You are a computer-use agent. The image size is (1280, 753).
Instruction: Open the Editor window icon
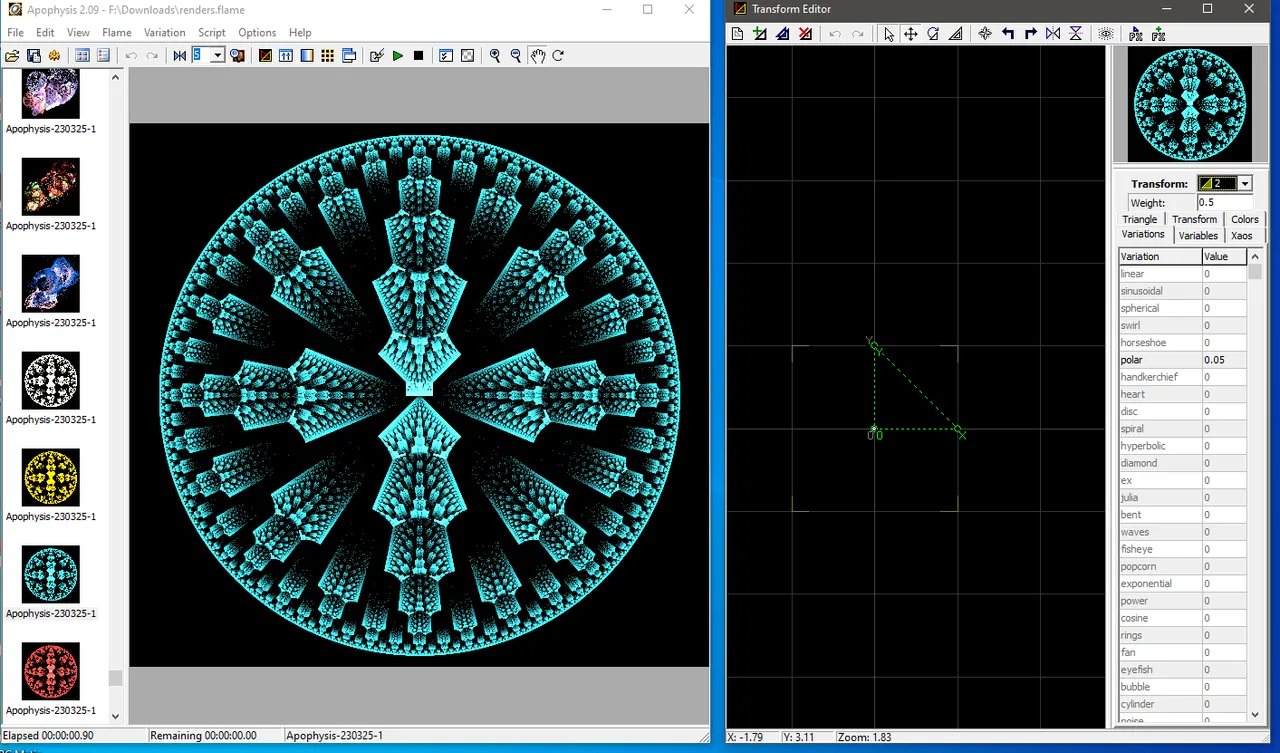265,56
